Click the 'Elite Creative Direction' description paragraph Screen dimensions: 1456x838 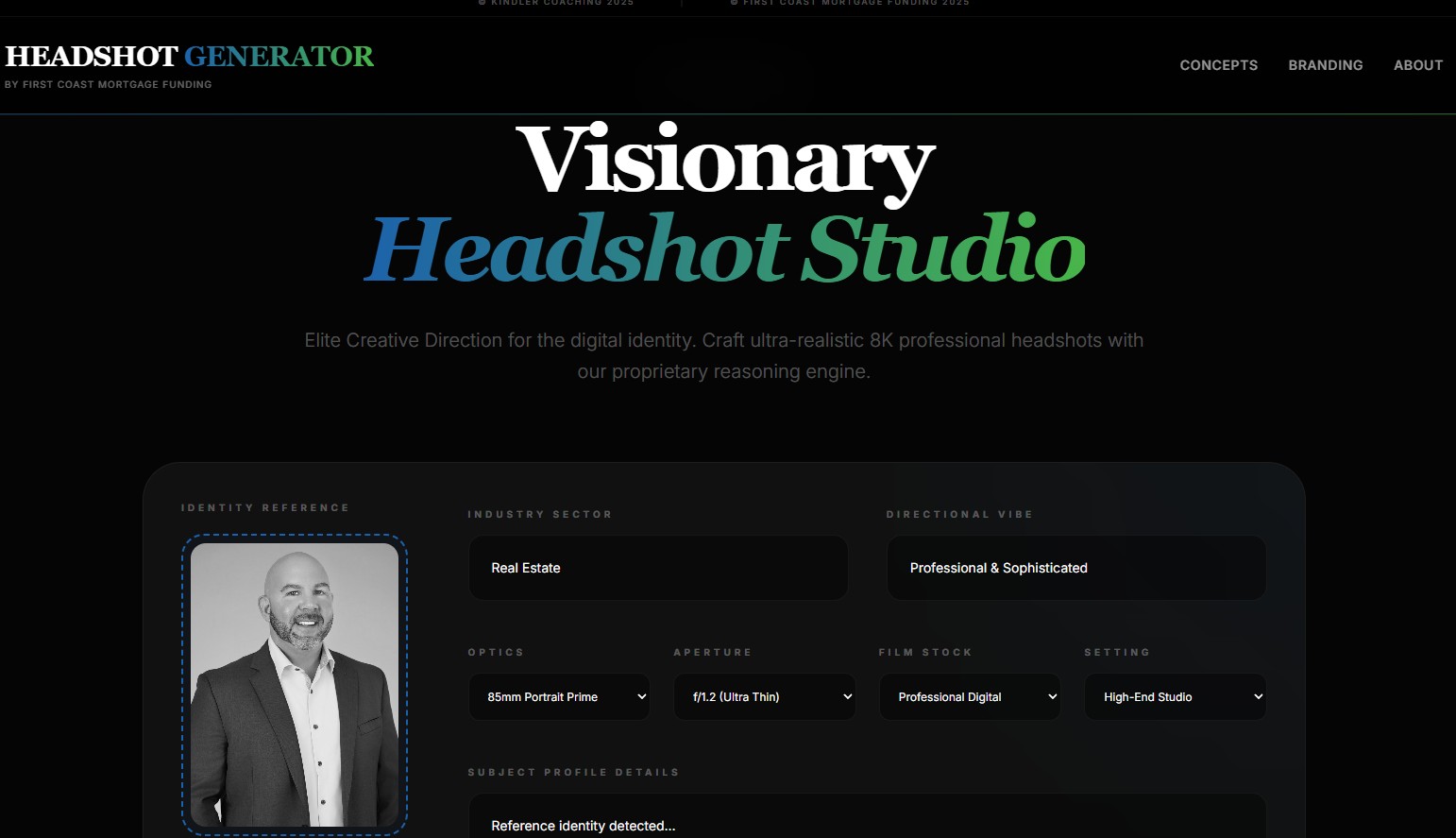tap(724, 356)
